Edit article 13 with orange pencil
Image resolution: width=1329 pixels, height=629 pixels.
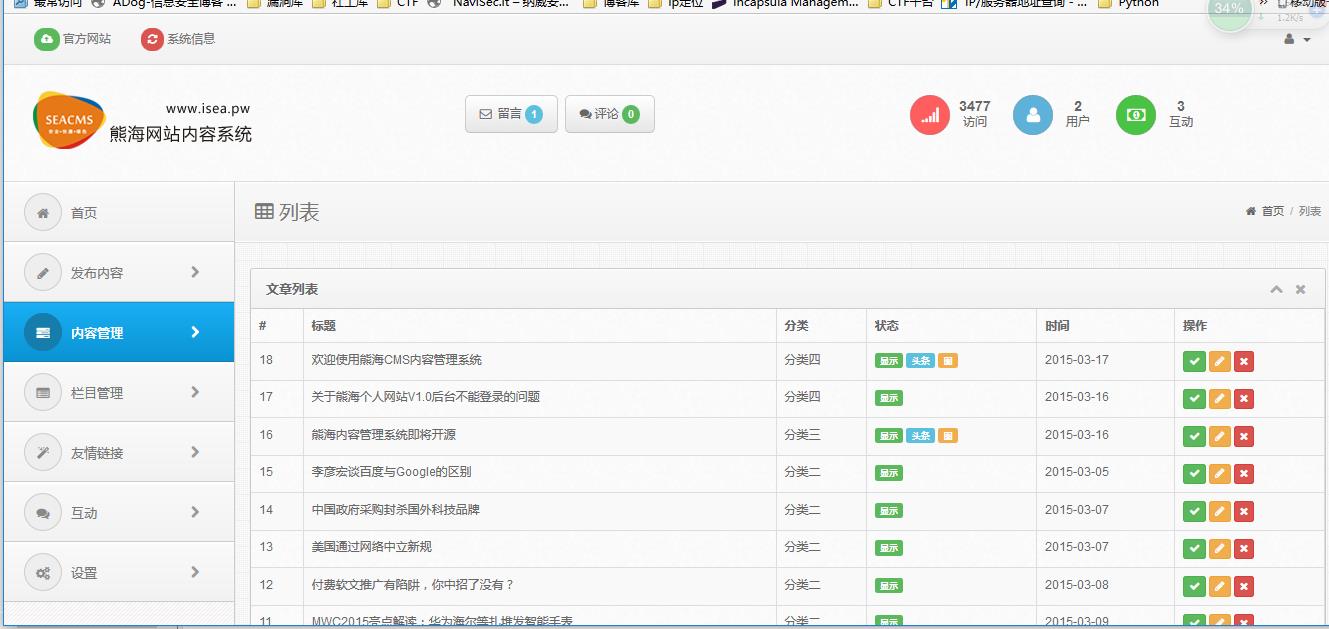pyautogui.click(x=1219, y=549)
